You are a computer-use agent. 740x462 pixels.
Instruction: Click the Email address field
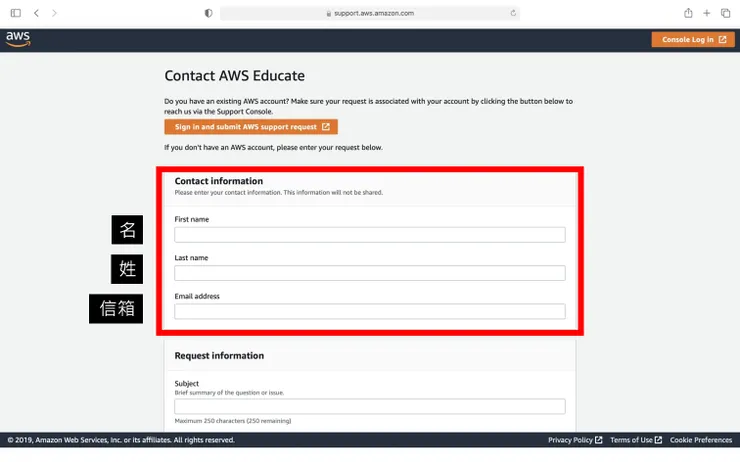[369, 311]
